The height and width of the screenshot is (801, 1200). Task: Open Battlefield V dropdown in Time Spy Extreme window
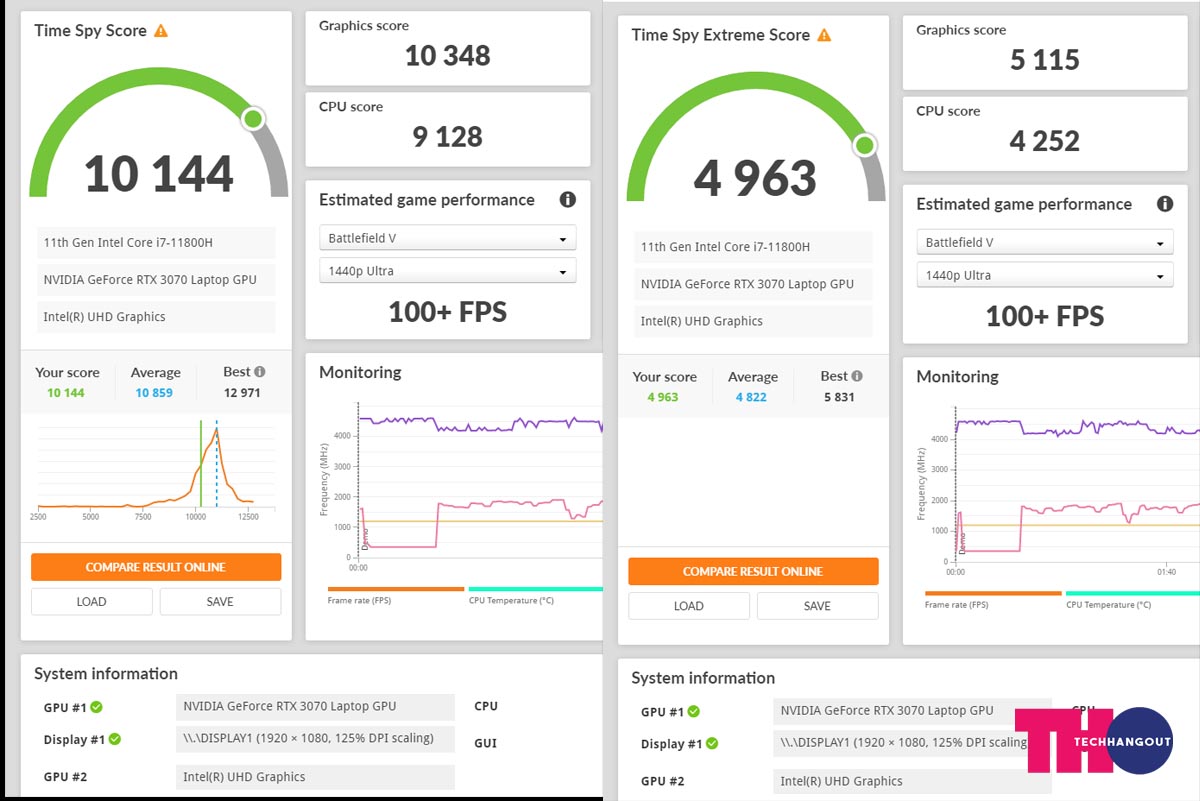1045,243
